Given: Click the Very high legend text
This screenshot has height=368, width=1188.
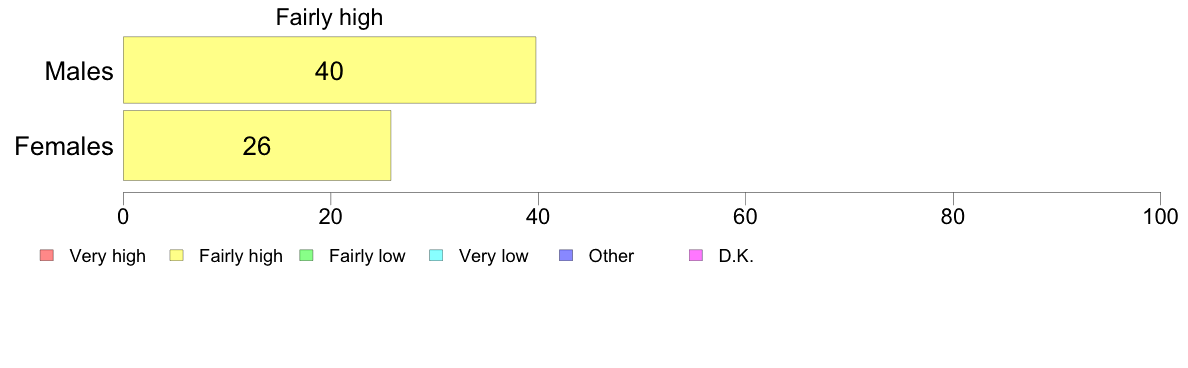Looking at the screenshot, I should tap(108, 257).
